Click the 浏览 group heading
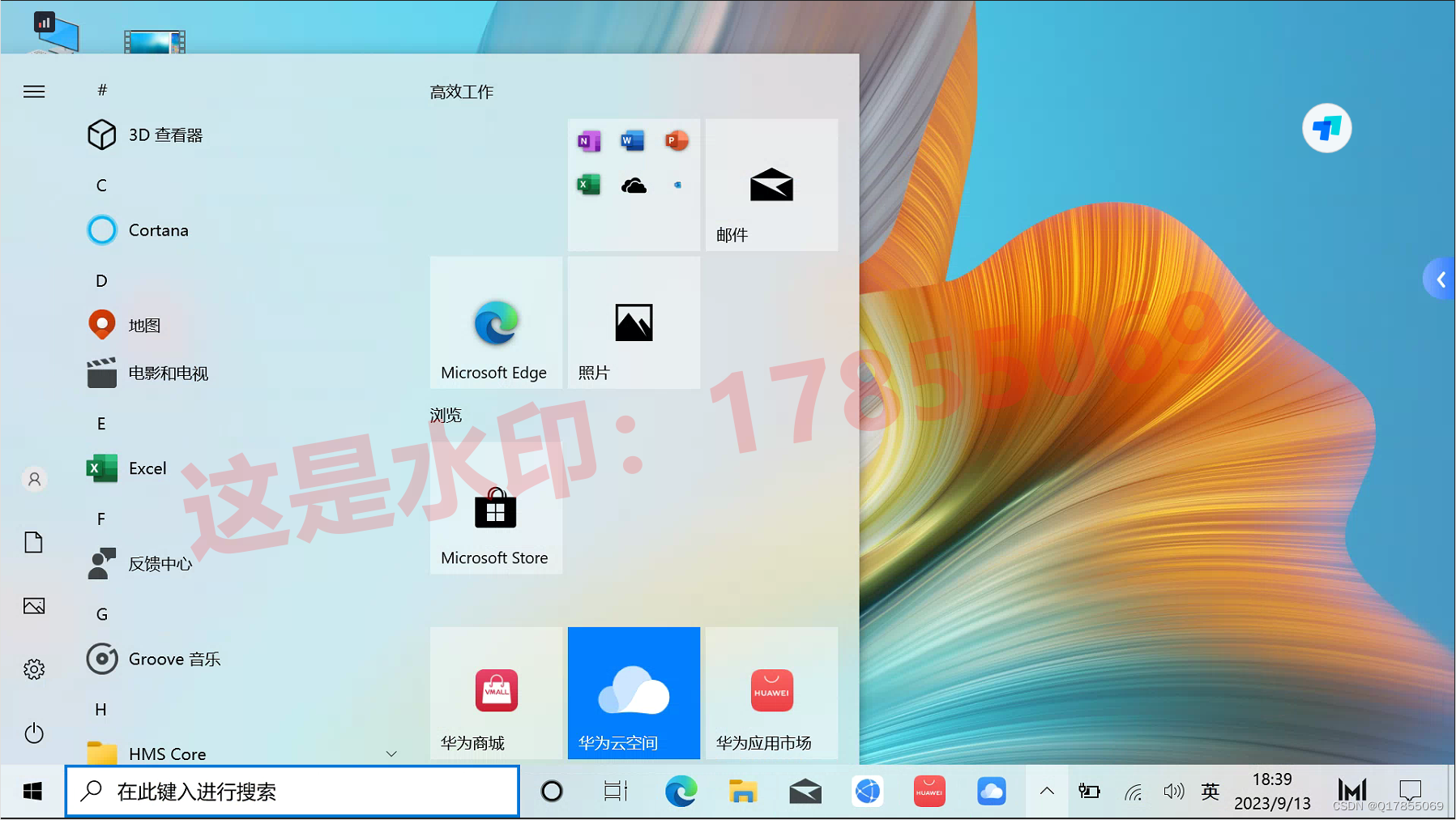 pos(446,415)
